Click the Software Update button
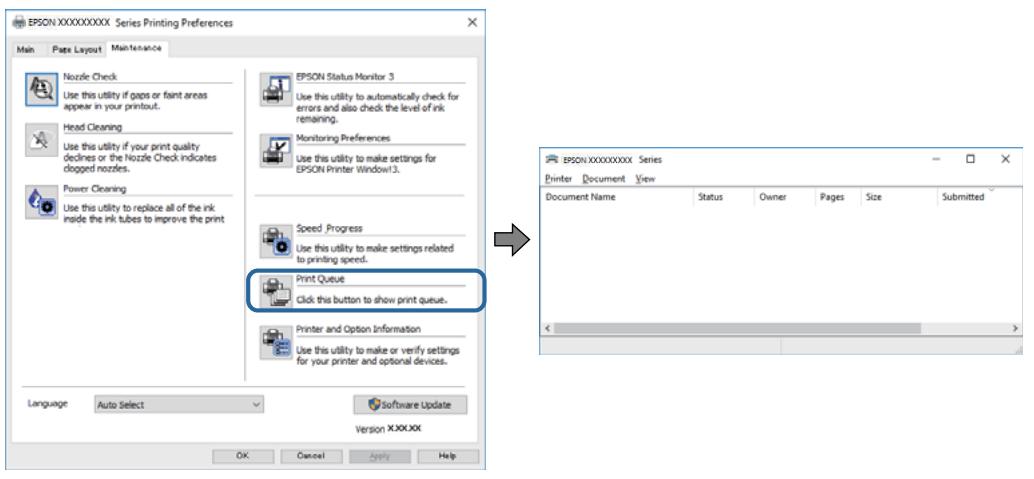1034x479 pixels. pyautogui.click(x=410, y=404)
